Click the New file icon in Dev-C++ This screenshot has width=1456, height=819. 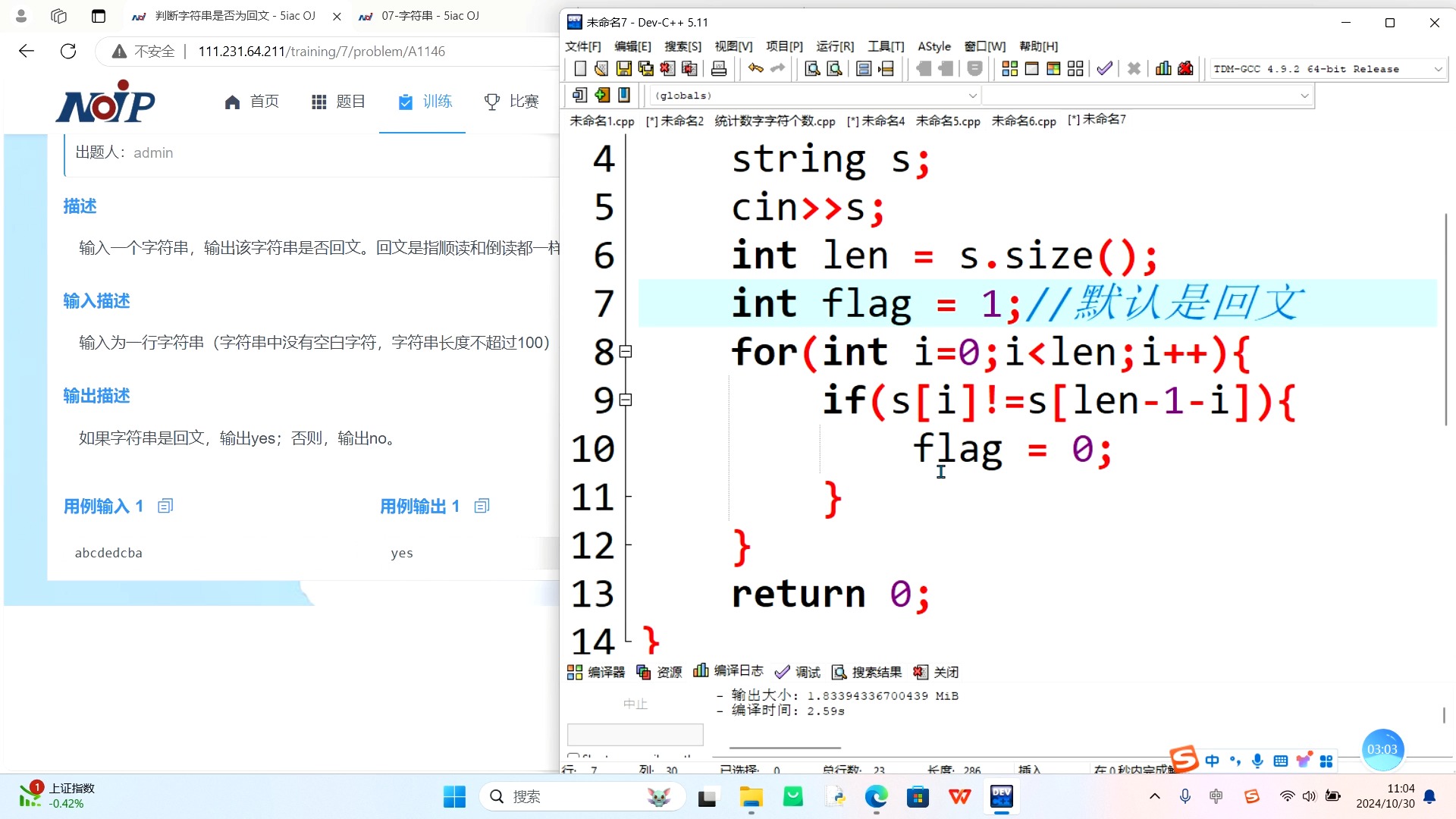(580, 69)
